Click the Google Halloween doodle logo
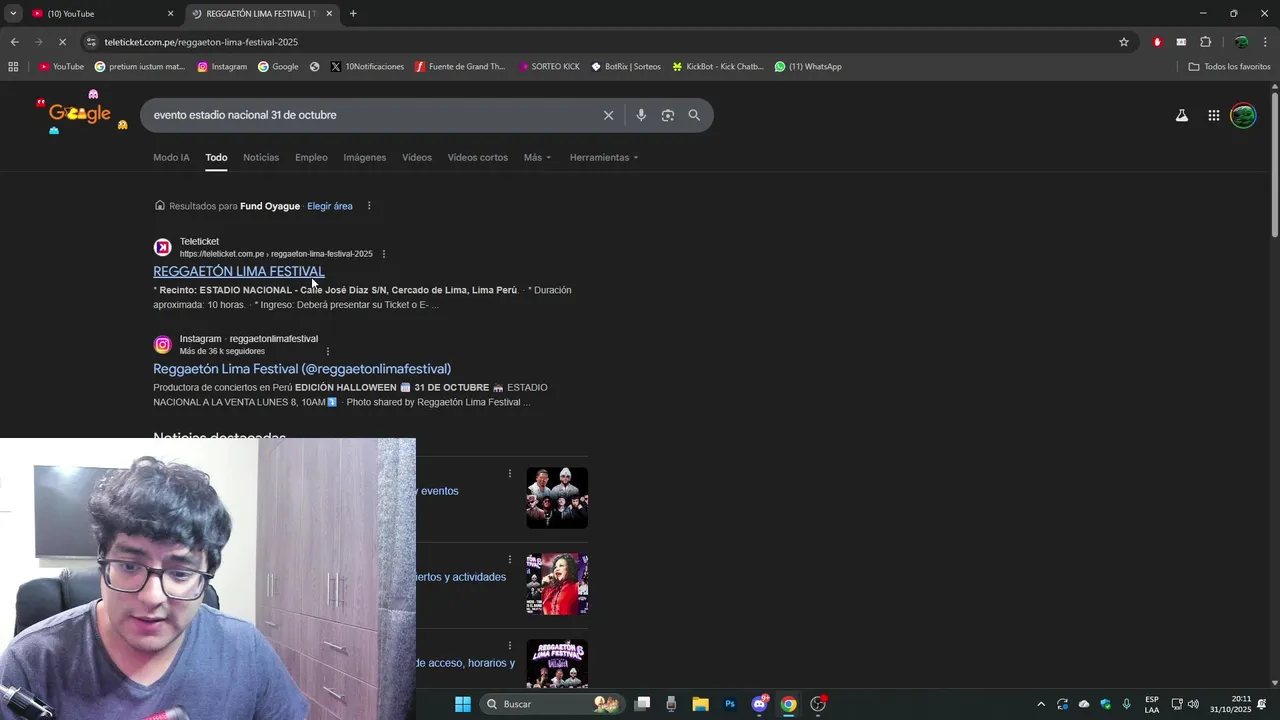This screenshot has height=720, width=1280. (x=81, y=113)
